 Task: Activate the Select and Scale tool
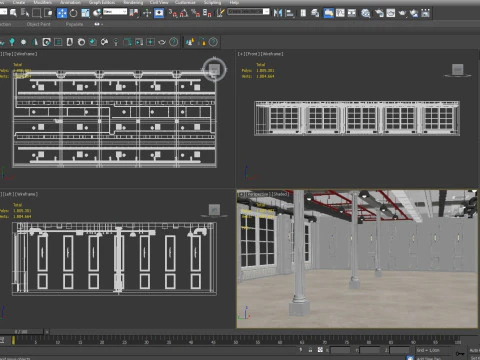coord(85,13)
